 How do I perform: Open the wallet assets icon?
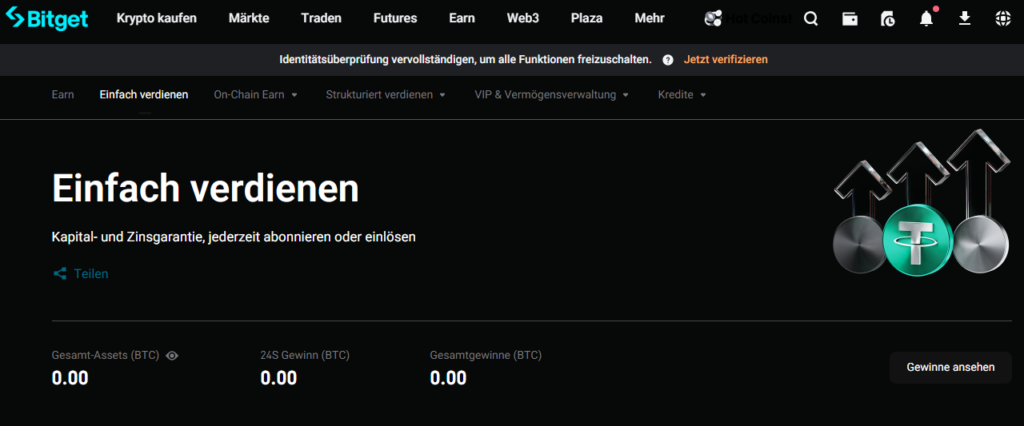click(x=849, y=19)
